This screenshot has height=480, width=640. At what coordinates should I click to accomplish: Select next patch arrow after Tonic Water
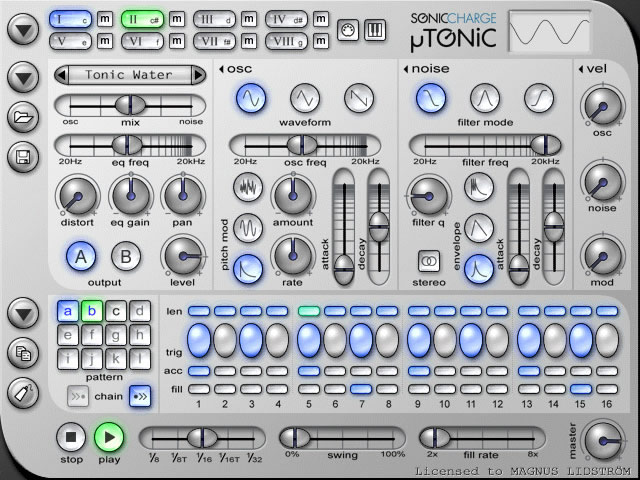pos(199,75)
